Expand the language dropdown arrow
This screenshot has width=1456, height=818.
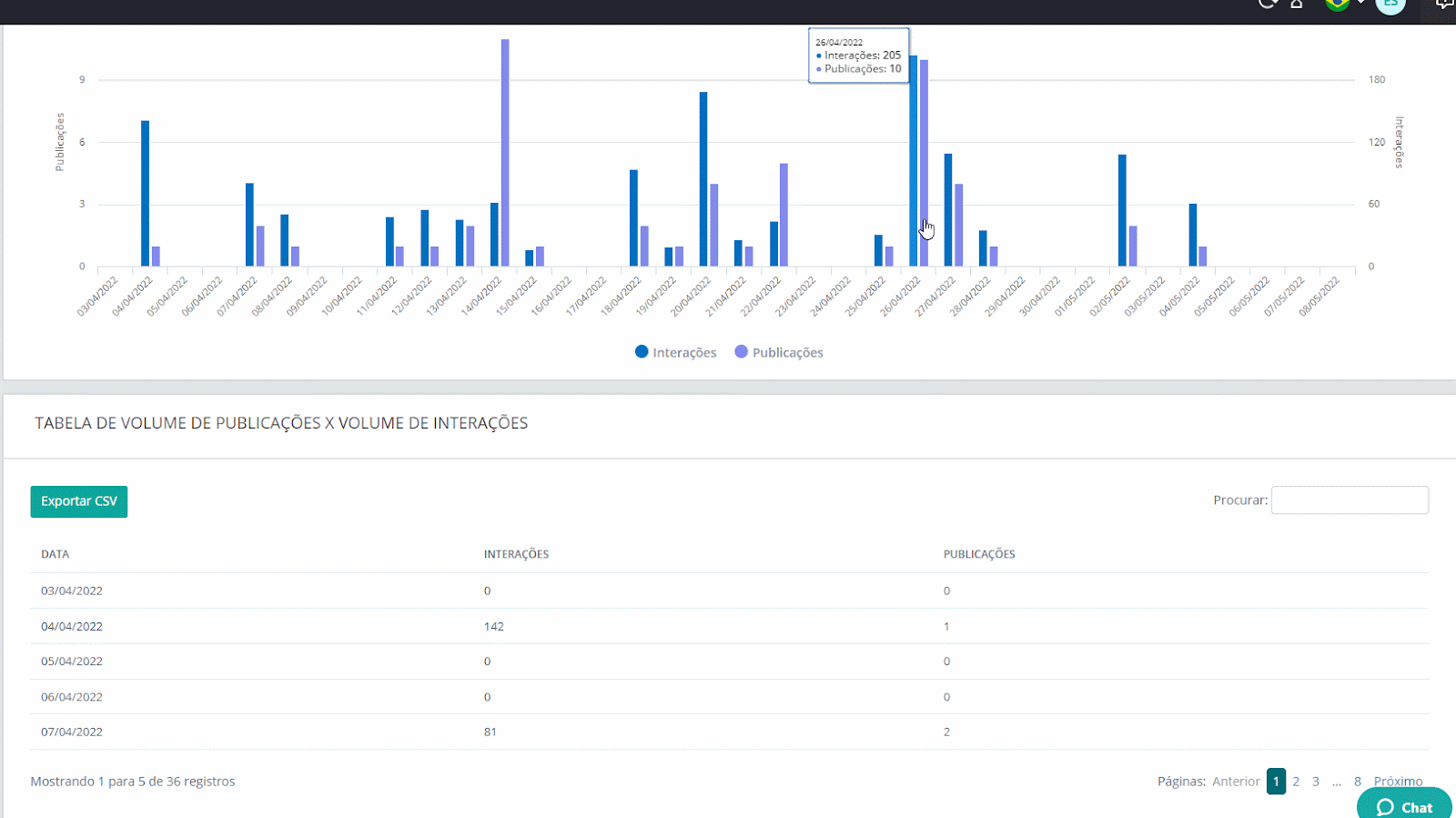[1360, 4]
